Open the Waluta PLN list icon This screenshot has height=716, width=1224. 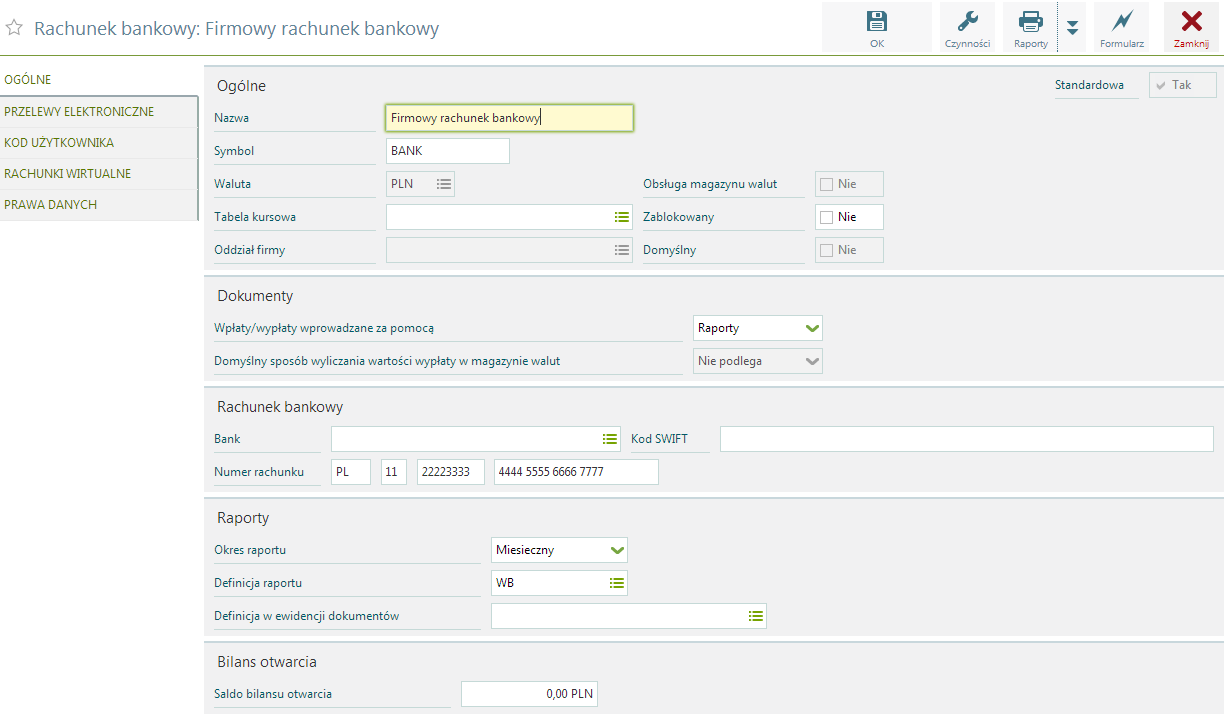click(444, 184)
